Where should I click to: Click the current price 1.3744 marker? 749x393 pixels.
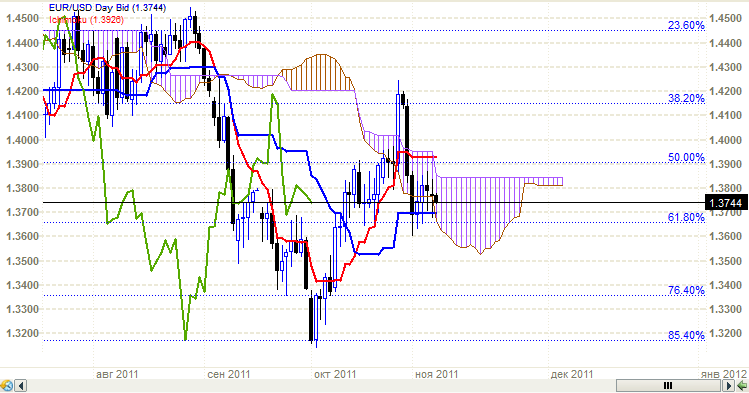pos(726,202)
